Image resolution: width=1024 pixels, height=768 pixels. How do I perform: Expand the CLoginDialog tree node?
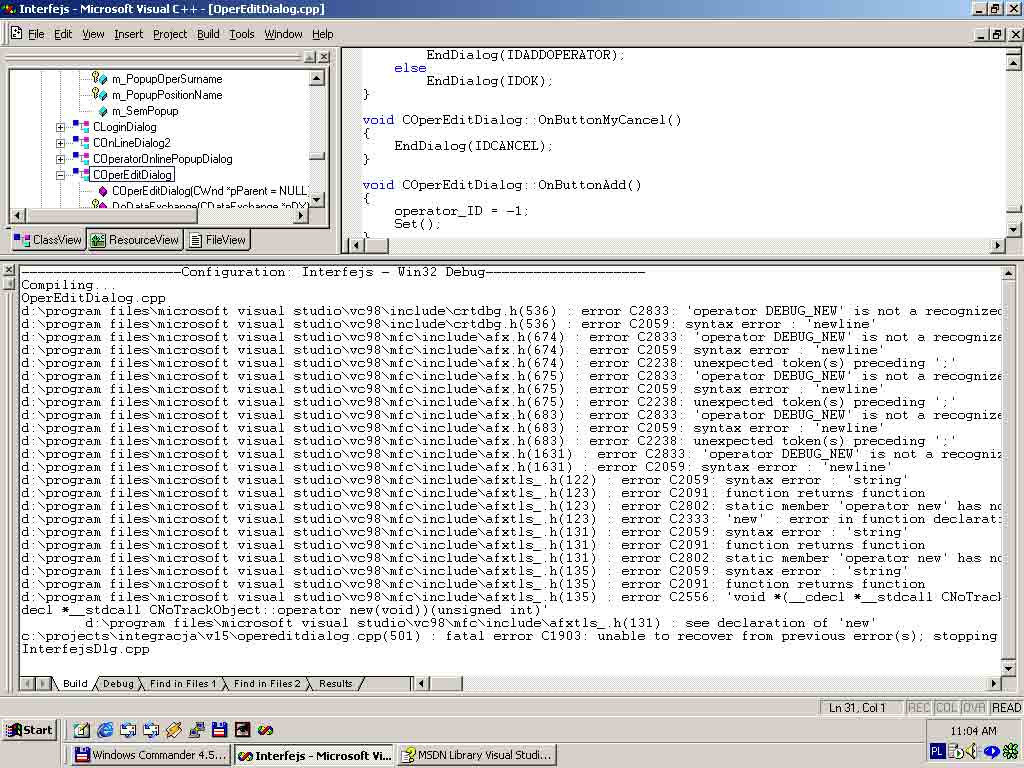click(x=60, y=127)
